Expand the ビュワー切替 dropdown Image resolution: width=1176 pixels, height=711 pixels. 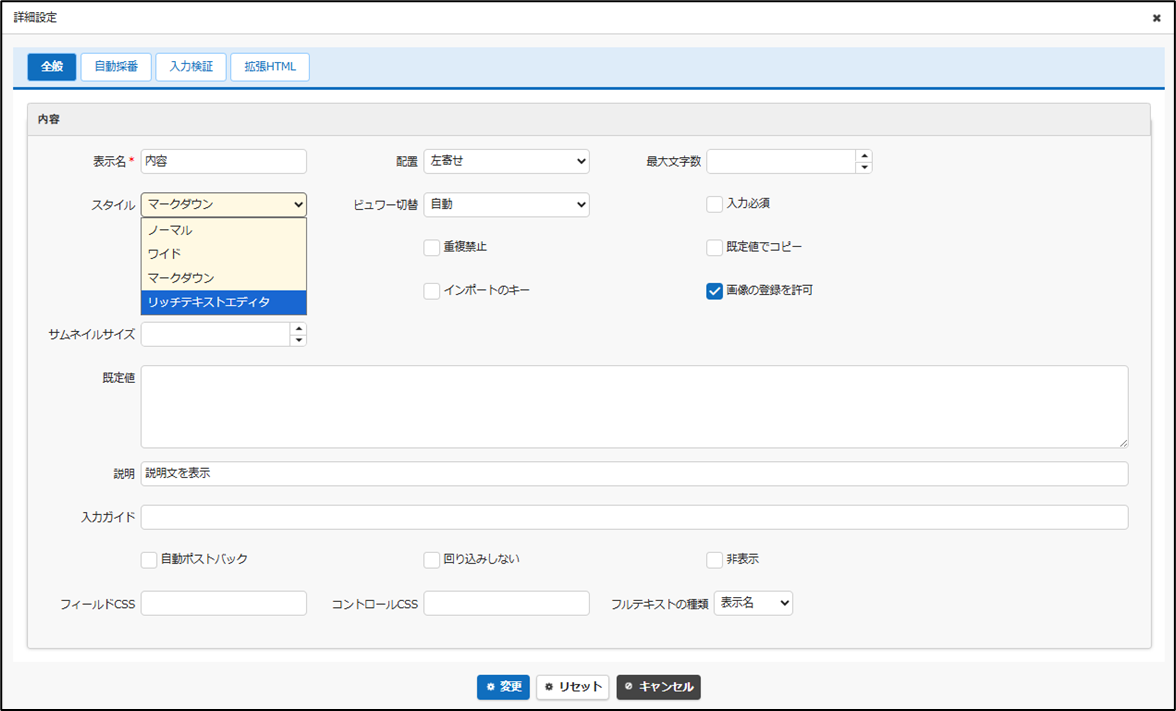tap(506, 204)
